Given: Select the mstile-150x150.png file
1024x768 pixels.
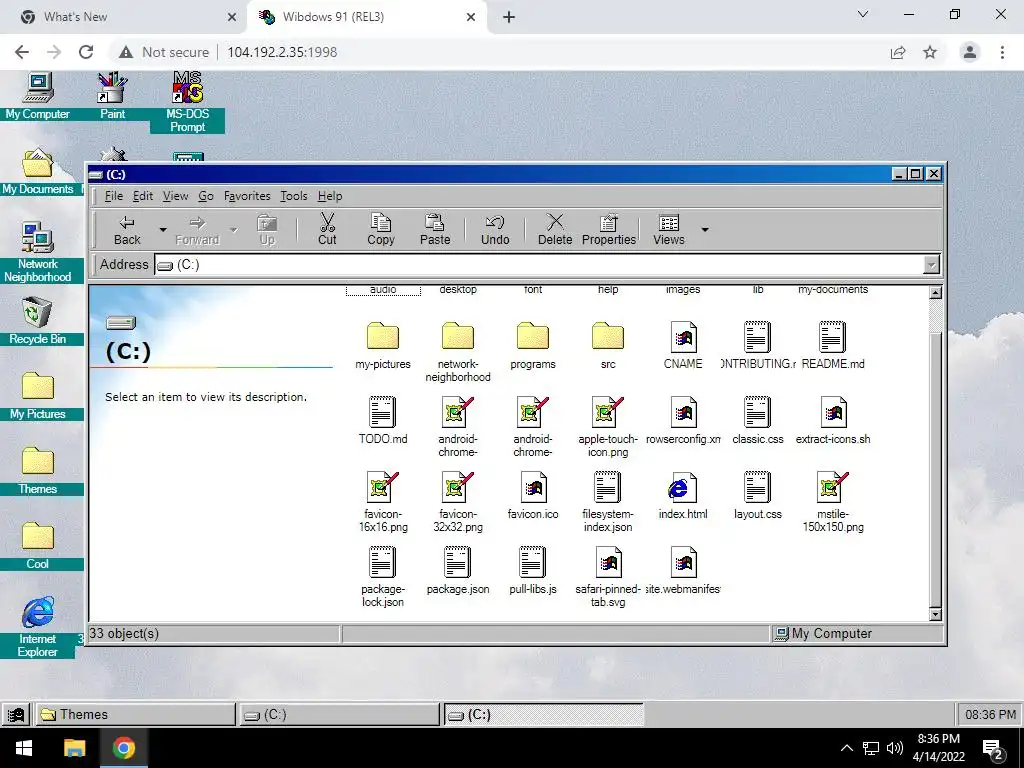Looking at the screenshot, I should pyautogui.click(x=833, y=502).
